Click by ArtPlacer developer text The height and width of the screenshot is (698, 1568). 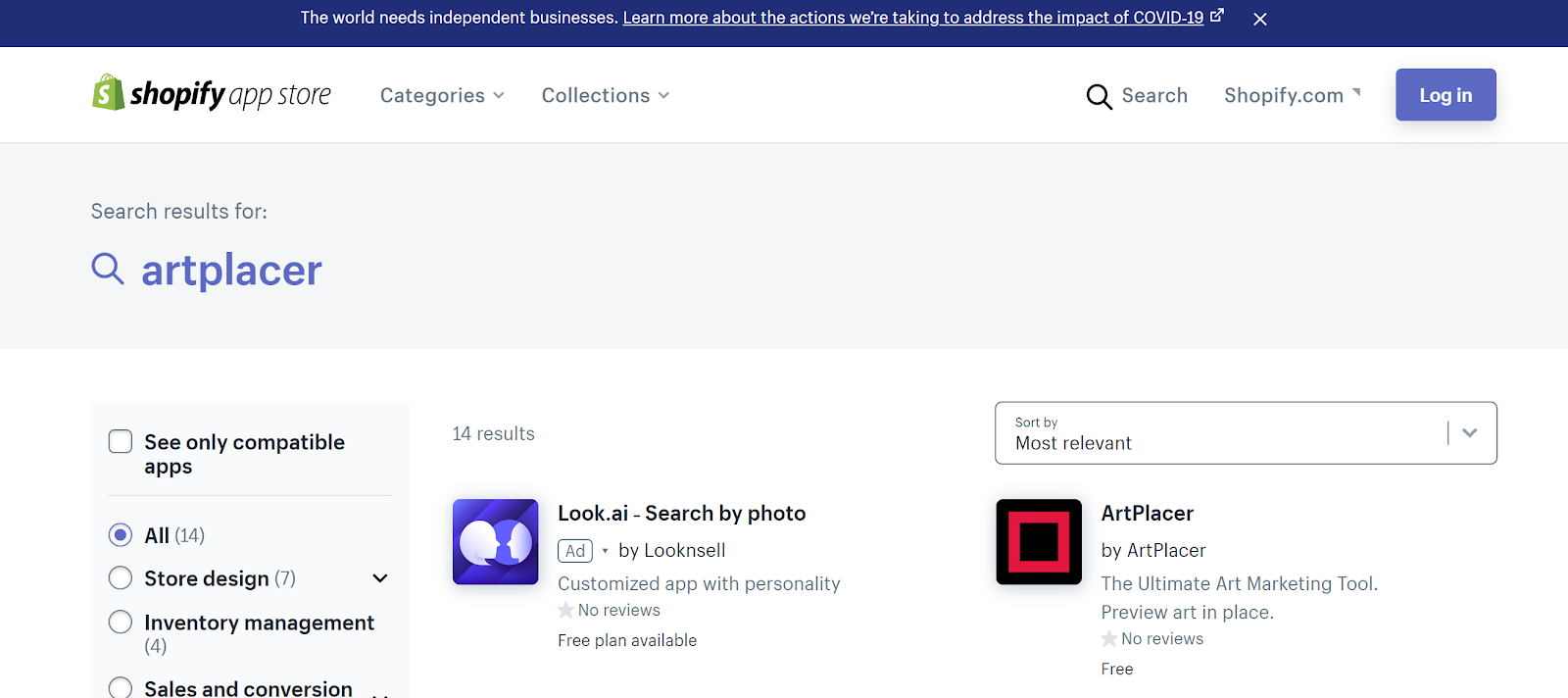click(x=1153, y=550)
